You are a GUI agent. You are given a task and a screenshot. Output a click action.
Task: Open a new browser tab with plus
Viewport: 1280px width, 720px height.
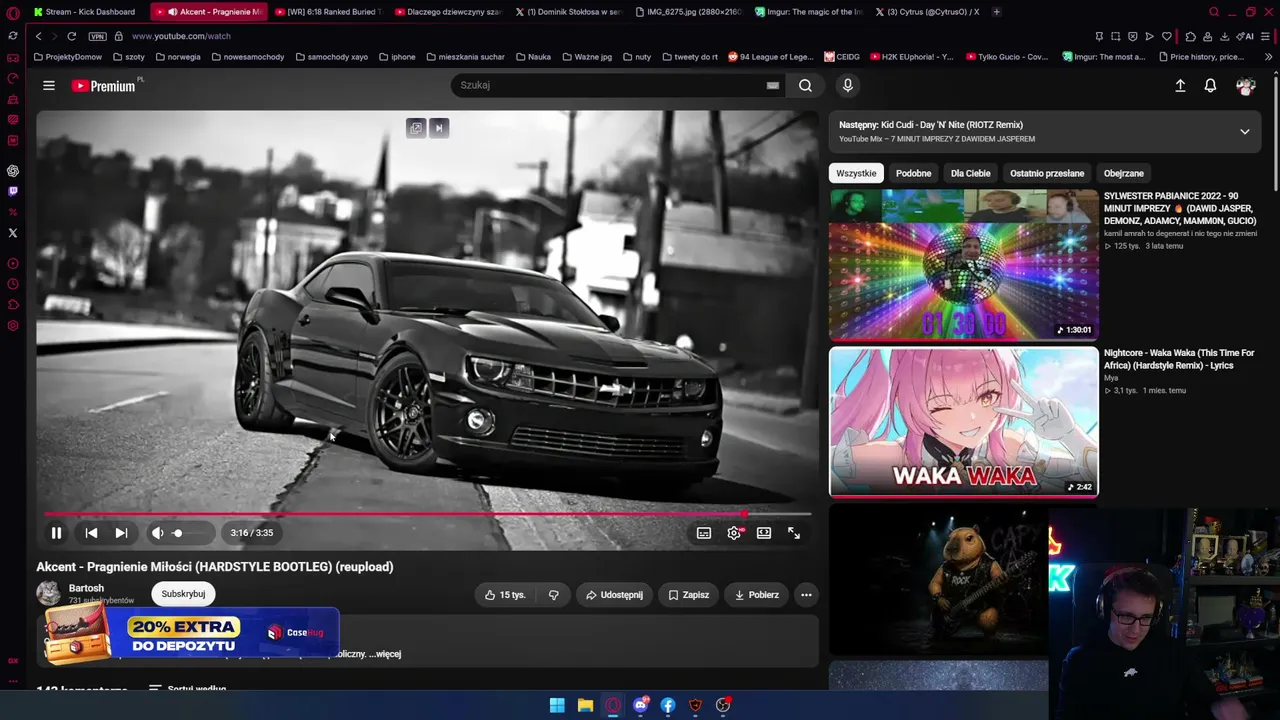(x=997, y=12)
